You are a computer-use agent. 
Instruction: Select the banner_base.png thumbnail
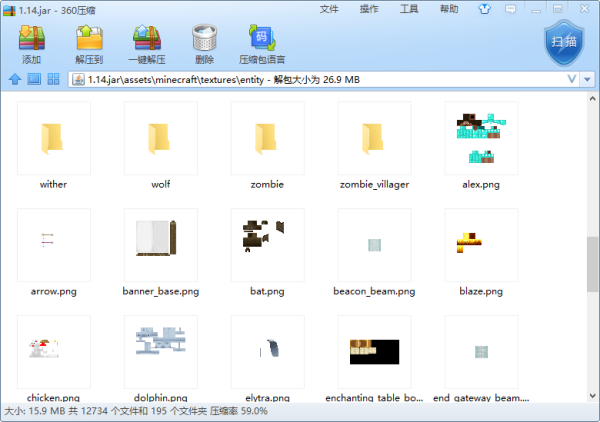click(161, 245)
